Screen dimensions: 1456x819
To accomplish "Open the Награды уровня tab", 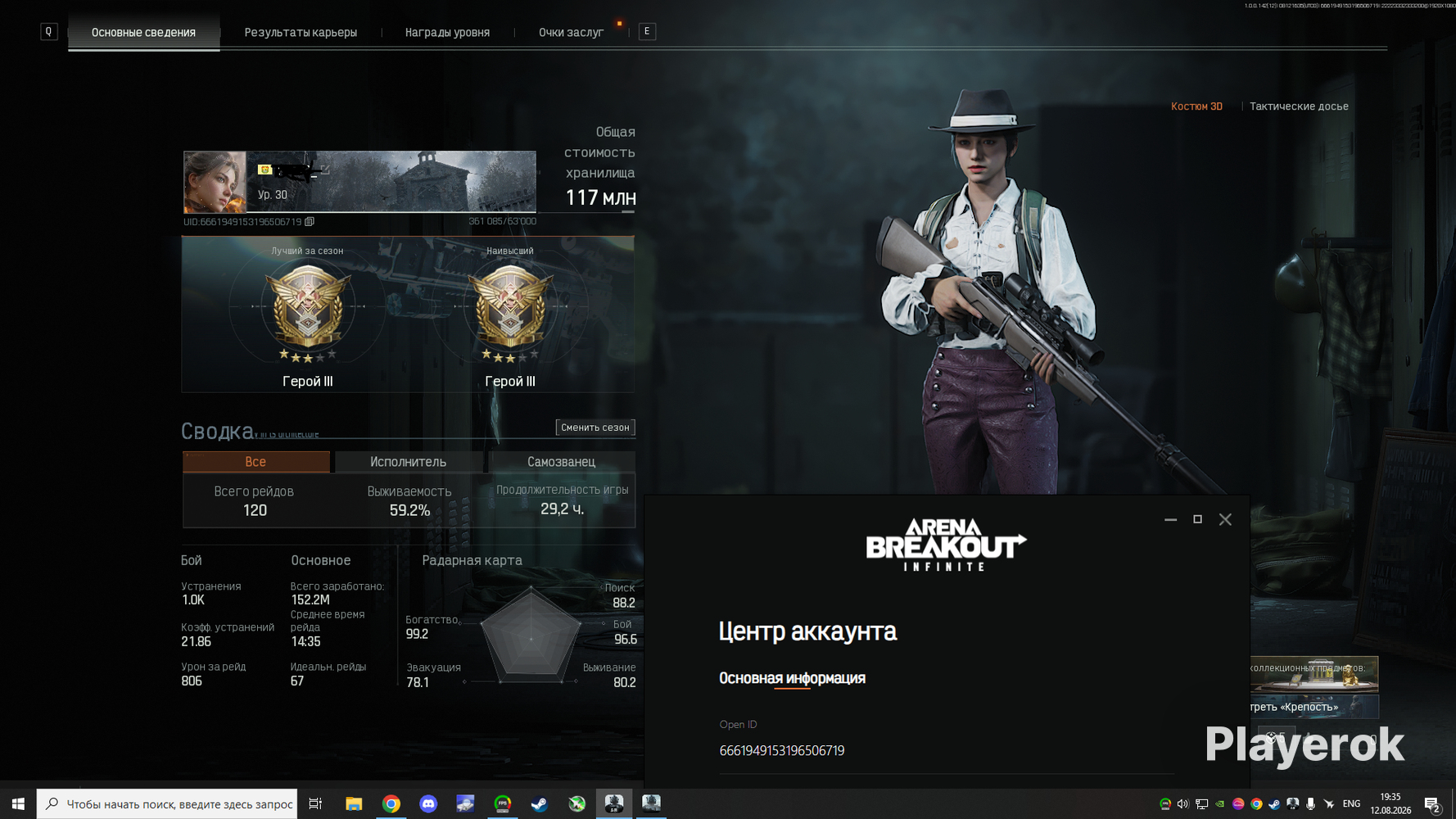I will [x=447, y=33].
